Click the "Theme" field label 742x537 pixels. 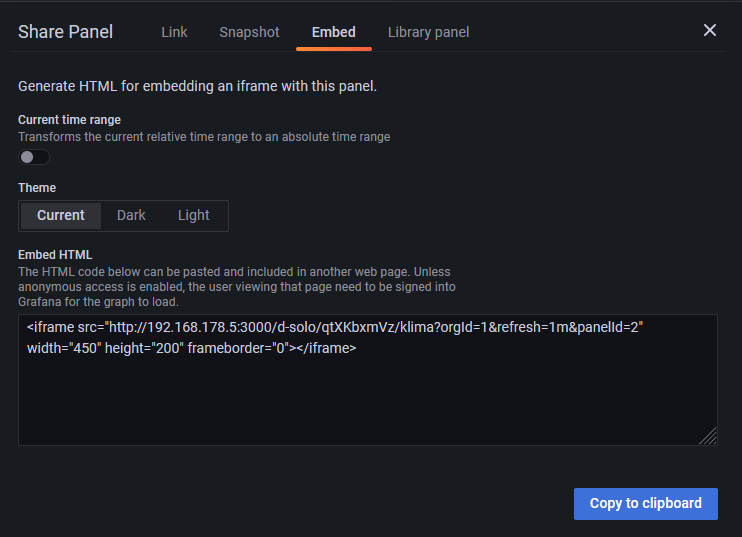coord(37,188)
